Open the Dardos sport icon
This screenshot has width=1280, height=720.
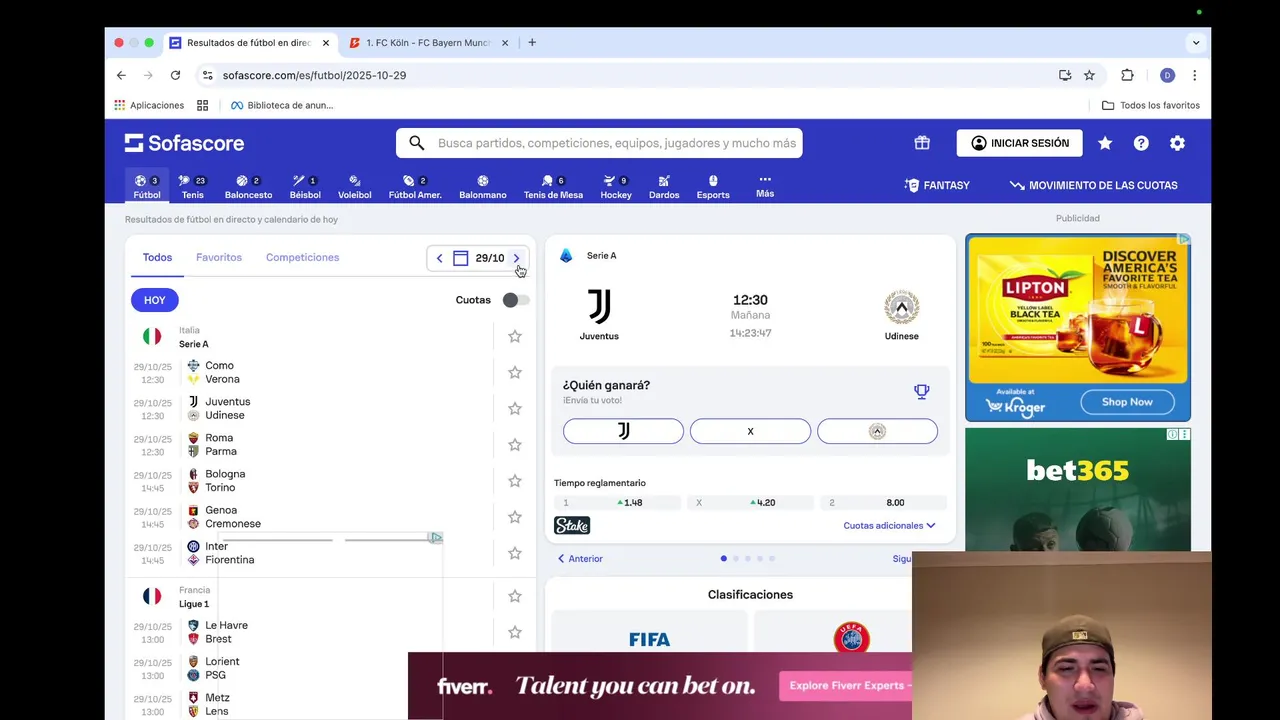(664, 186)
